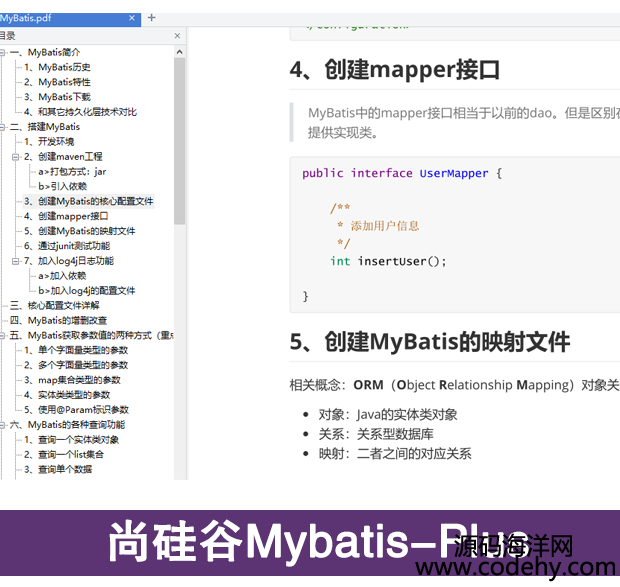The image size is (620, 587).
Task: Open a>打包方式：jar bookmark
Action: pyautogui.click(x=72, y=172)
